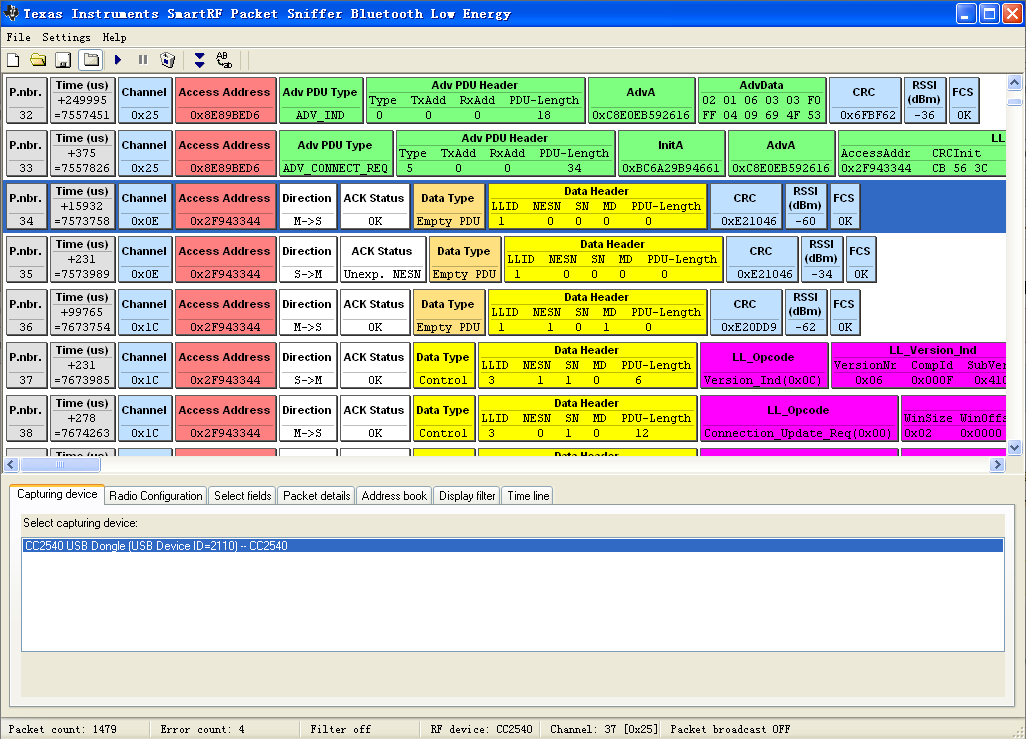
Task: Click the AdvData cell of packet 32
Action: pyautogui.click(x=761, y=100)
